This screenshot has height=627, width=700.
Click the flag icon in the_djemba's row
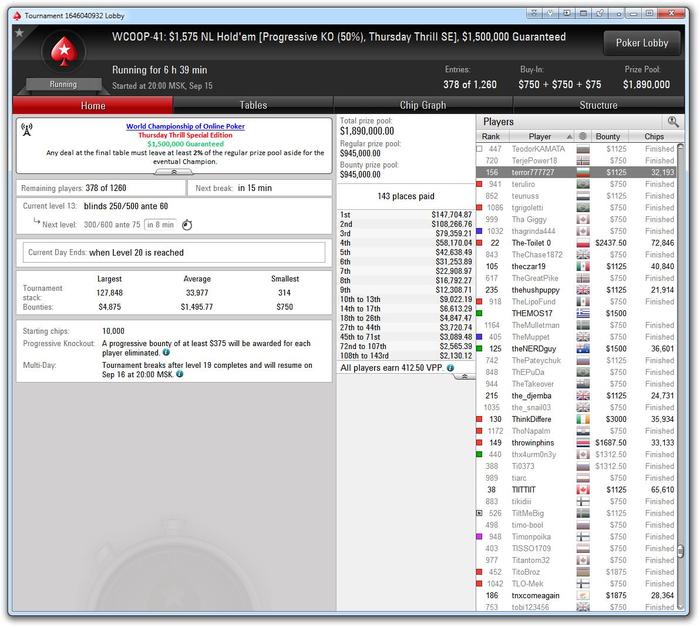click(x=583, y=396)
